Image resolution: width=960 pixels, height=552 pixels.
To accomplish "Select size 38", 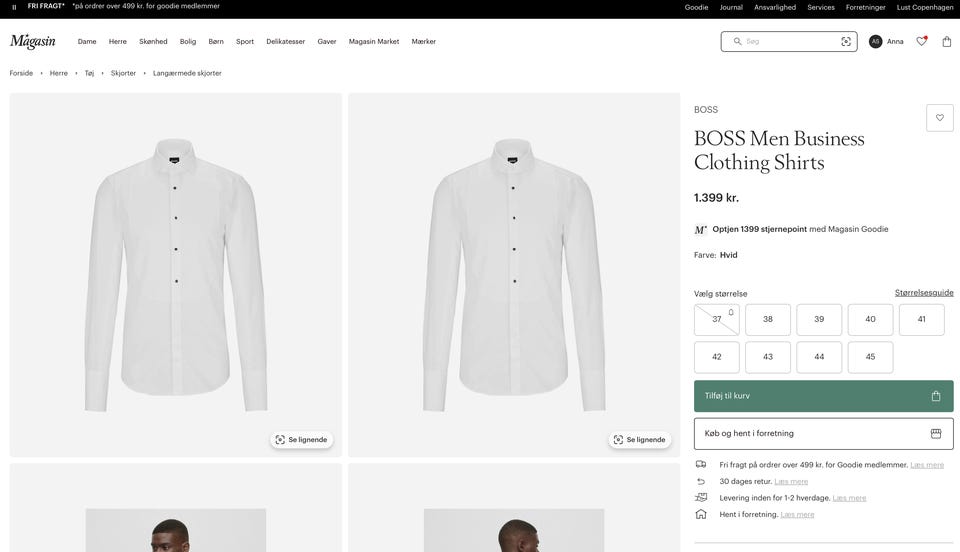I will pos(768,320).
